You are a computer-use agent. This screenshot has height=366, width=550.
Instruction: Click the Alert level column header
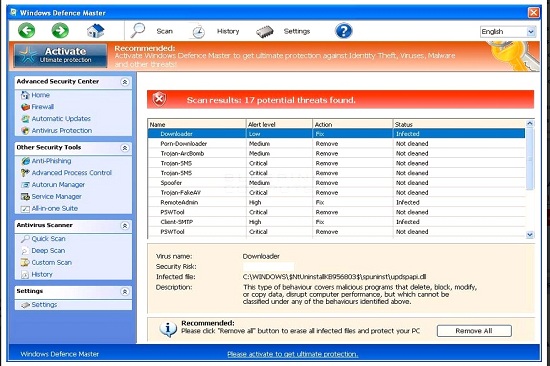279,124
